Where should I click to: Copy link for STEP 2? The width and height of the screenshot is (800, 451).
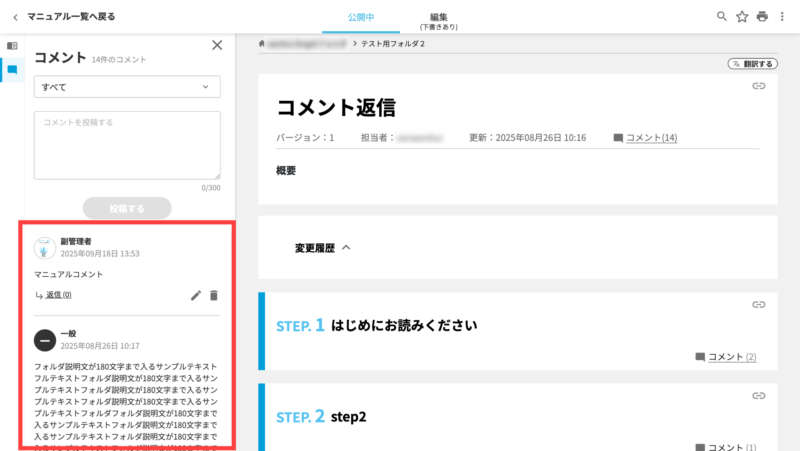759,396
